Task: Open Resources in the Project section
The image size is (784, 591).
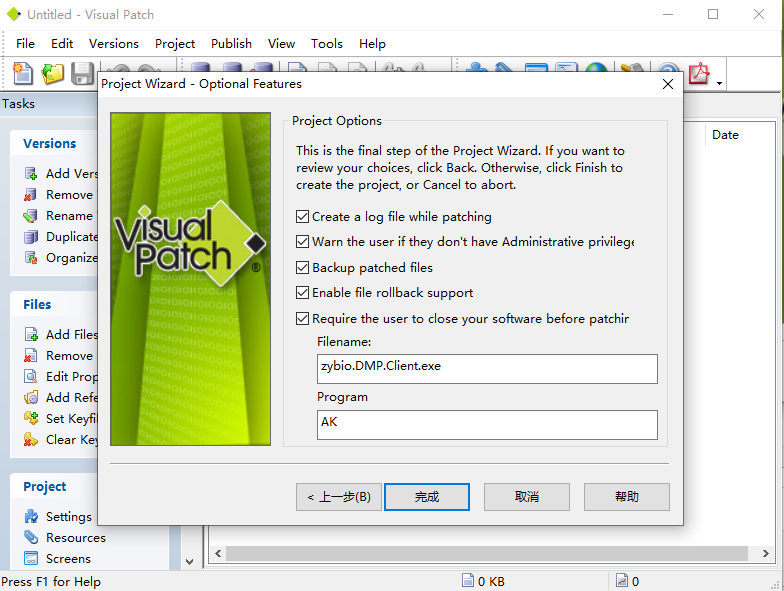Action: coord(65,538)
